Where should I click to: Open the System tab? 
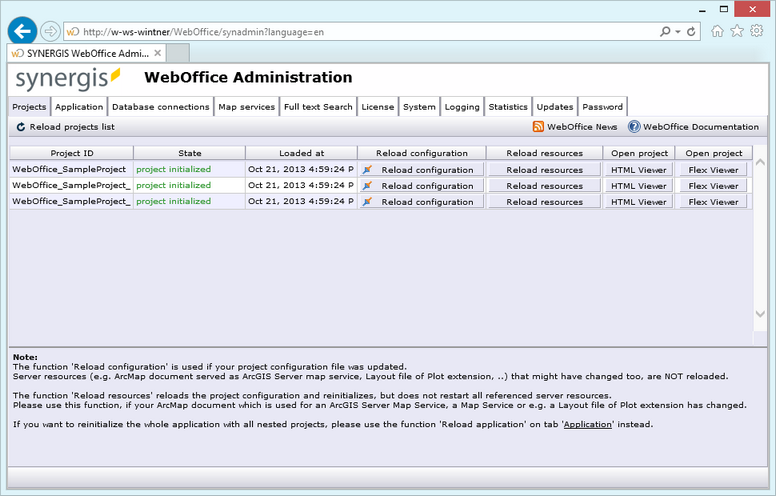419,107
